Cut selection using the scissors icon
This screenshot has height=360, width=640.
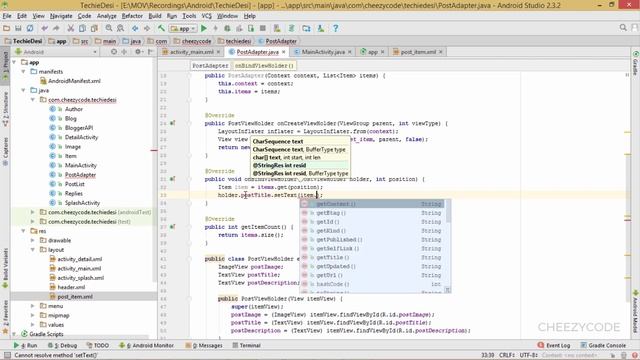(x=71, y=29)
